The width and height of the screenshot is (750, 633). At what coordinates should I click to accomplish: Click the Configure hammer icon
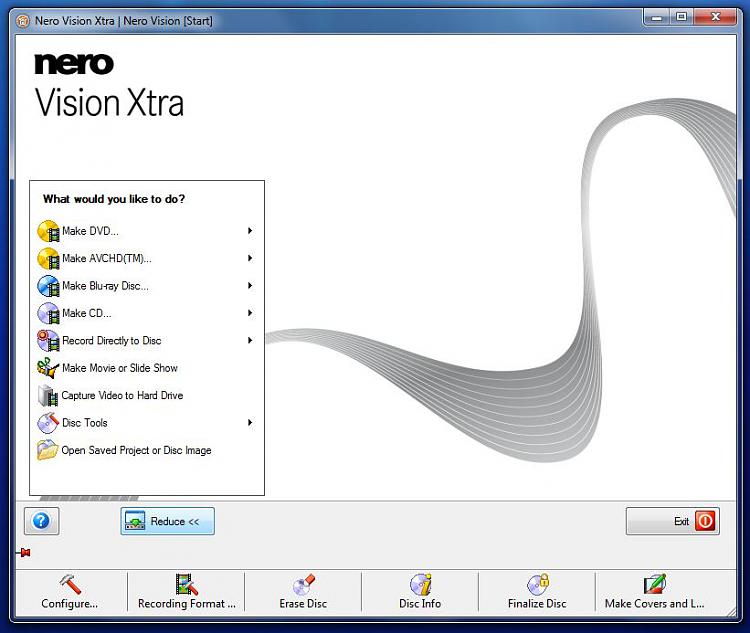coord(70,584)
